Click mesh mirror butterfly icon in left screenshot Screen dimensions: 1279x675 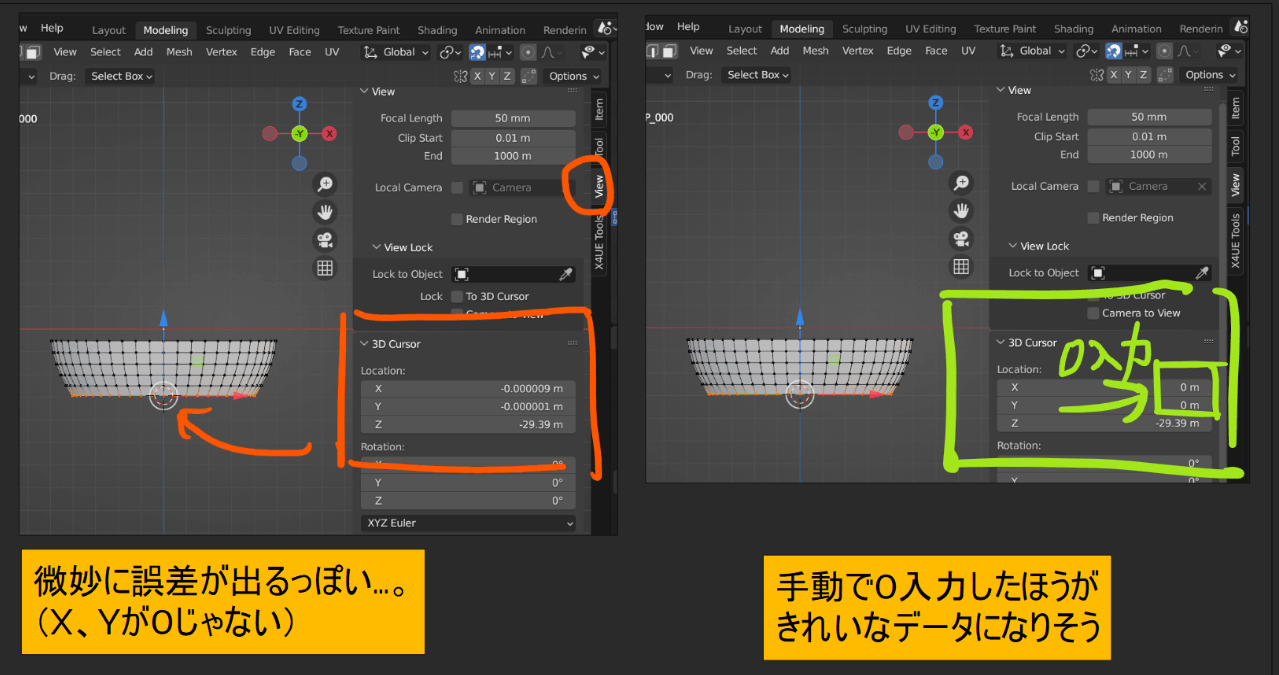pyautogui.click(x=461, y=76)
